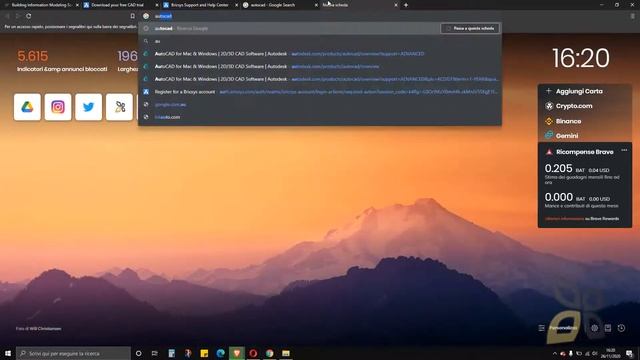This screenshot has height=360, width=640.
Task: Open Personalizza customize button
Action: click(563, 328)
